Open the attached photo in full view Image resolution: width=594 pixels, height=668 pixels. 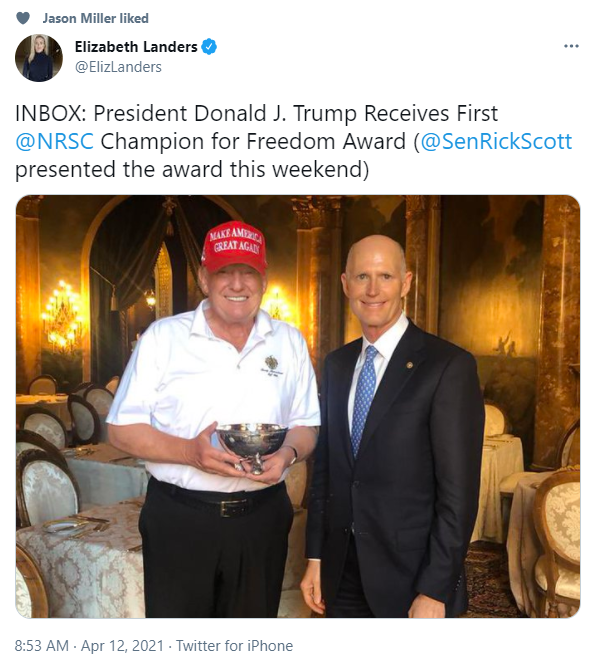coord(297,406)
